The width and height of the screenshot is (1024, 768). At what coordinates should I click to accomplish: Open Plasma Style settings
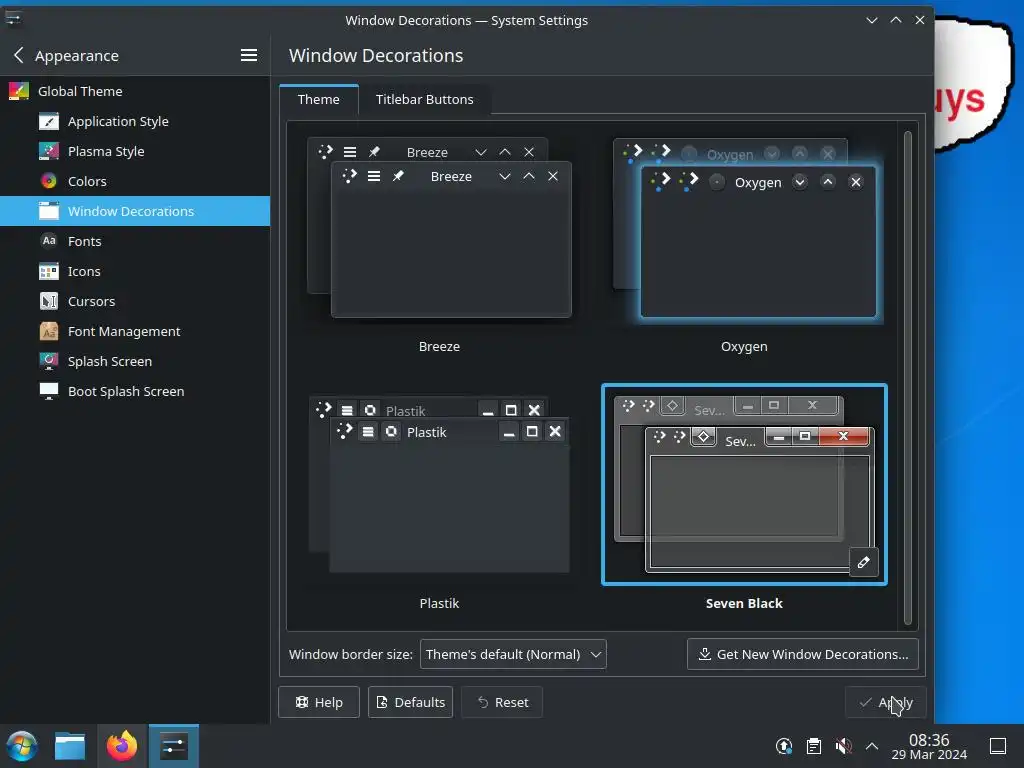(135, 152)
